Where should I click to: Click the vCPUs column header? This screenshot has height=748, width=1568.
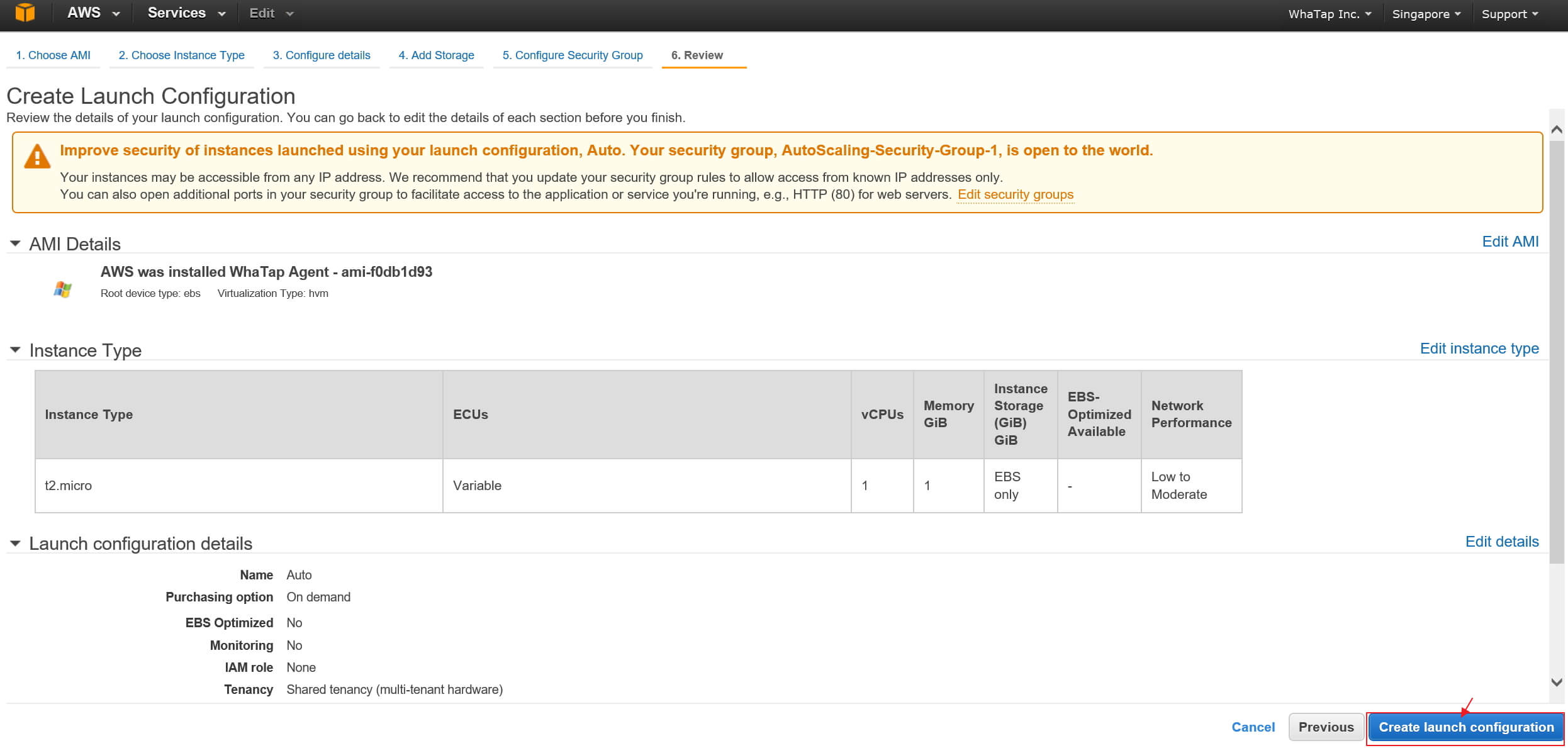tap(882, 415)
